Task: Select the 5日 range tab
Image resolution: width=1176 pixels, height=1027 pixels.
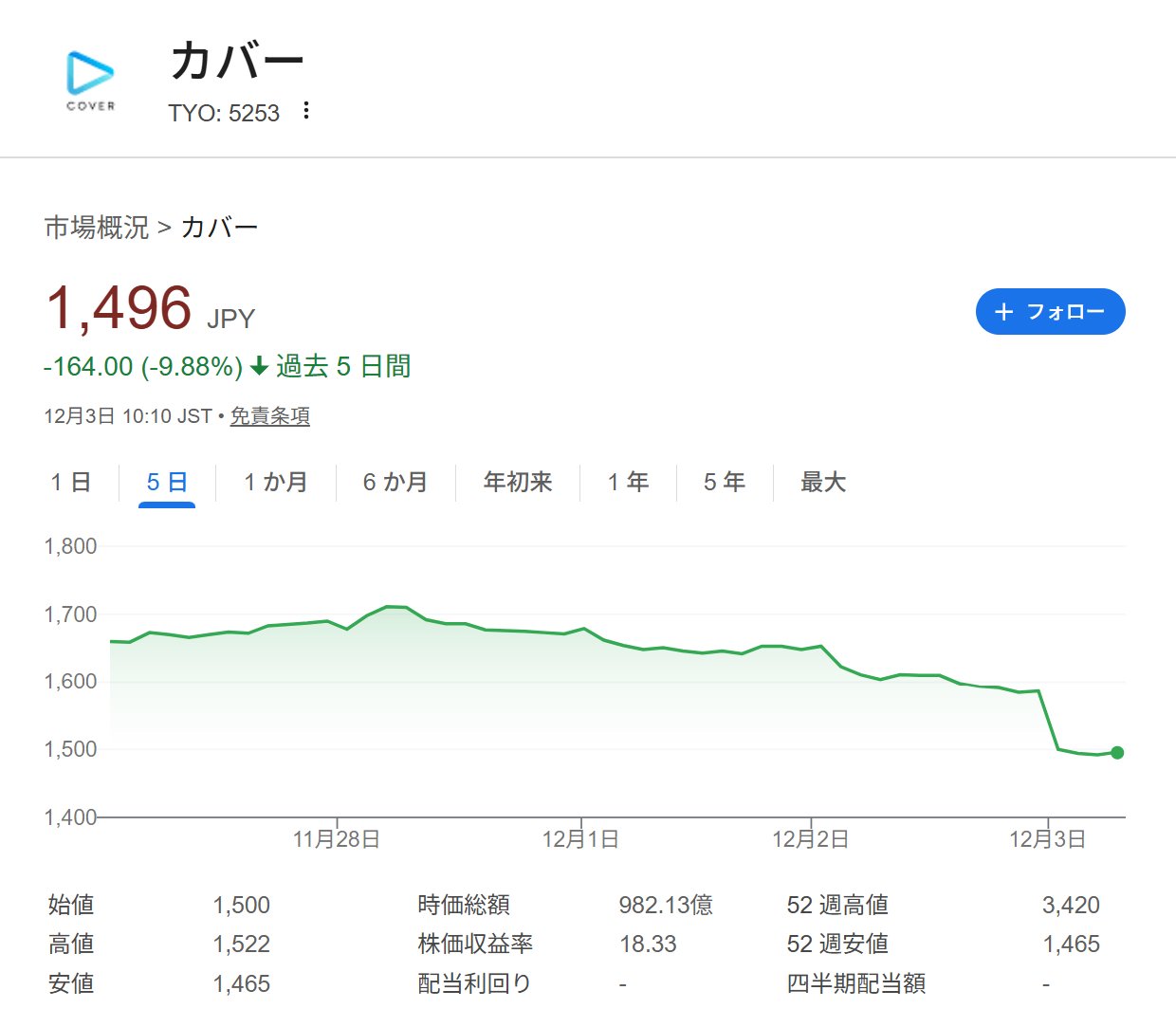Action: (167, 483)
